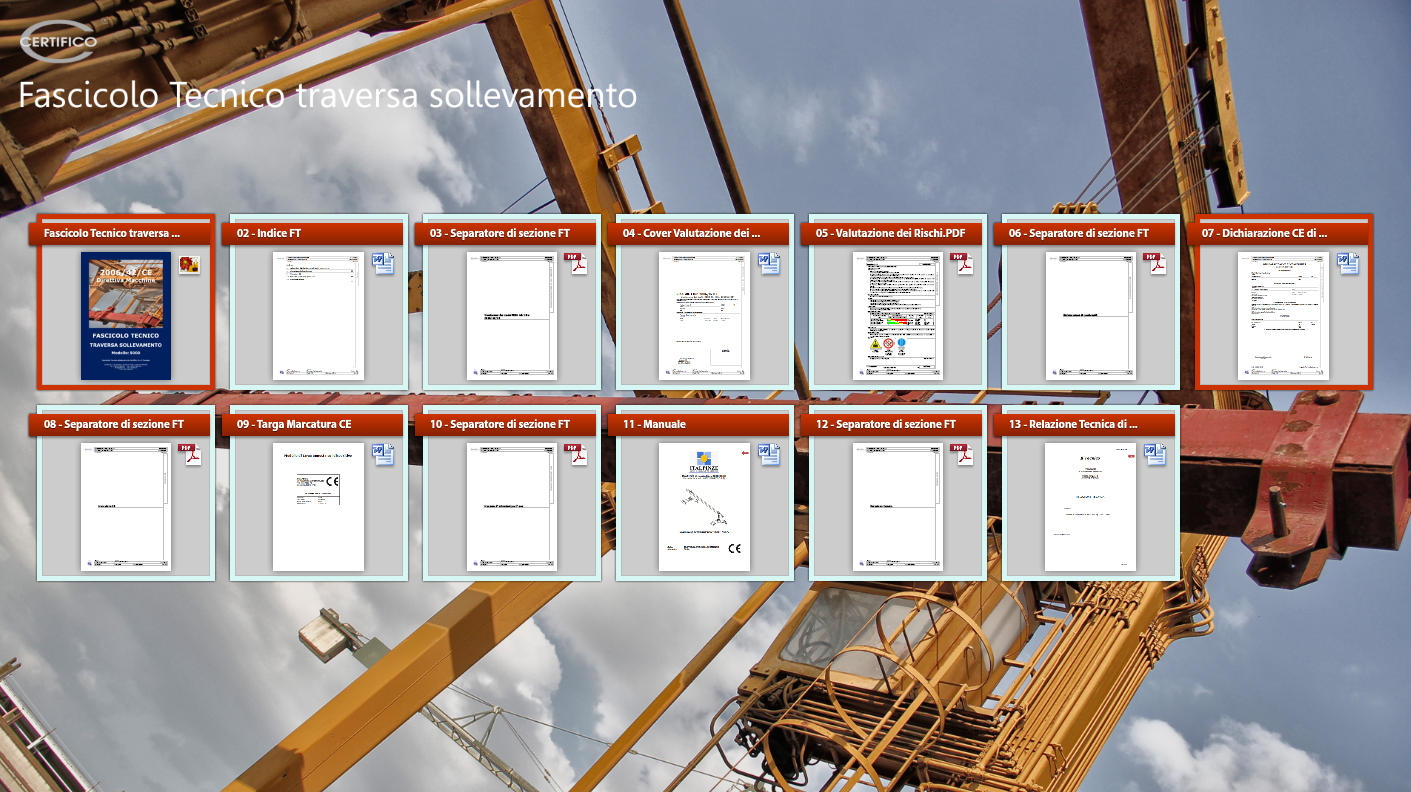1411x792 pixels.
Task: Click the image file icon on the Fascicolo Tecnico cover card
Action: pos(189,264)
